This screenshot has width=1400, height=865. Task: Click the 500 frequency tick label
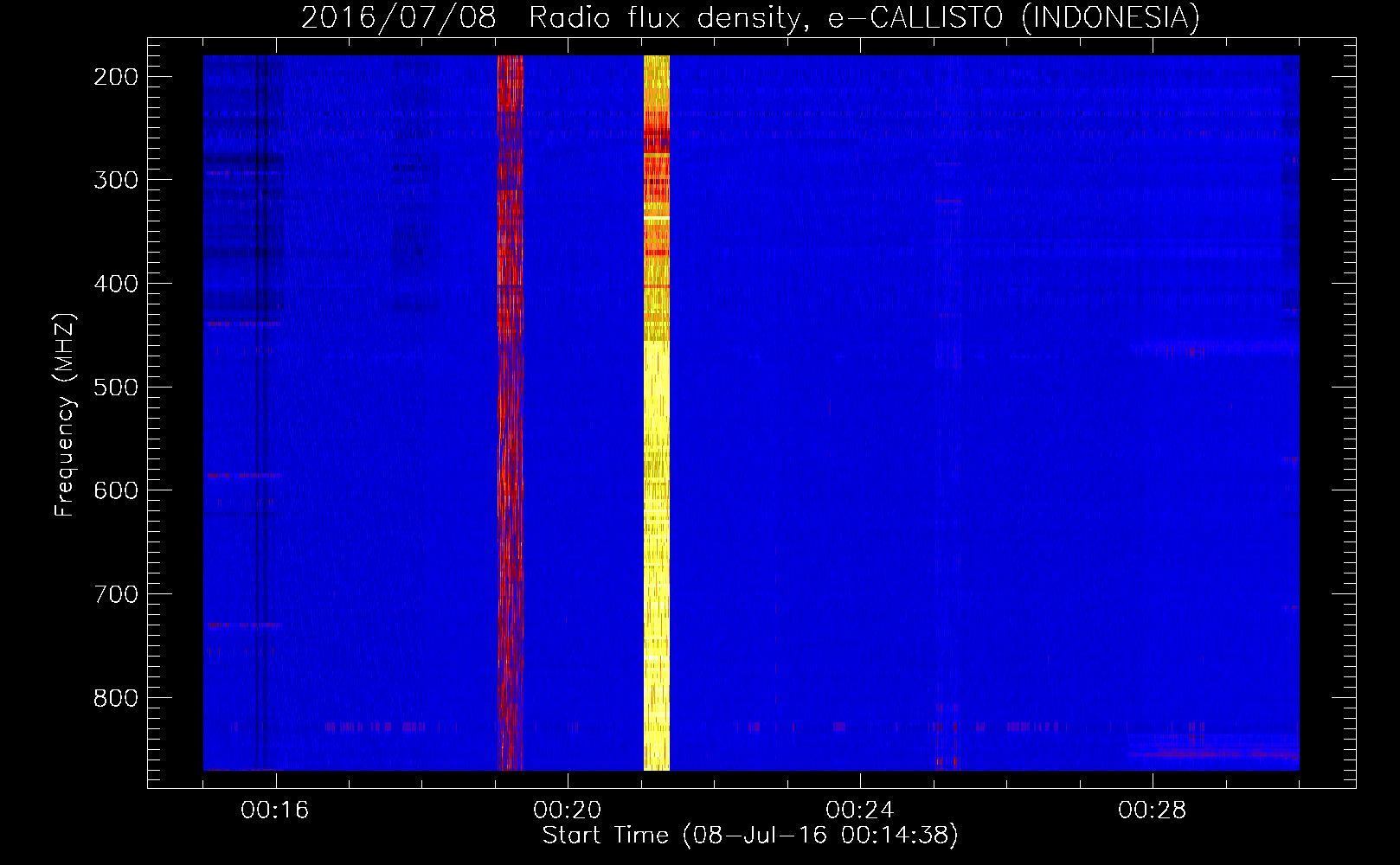116,387
